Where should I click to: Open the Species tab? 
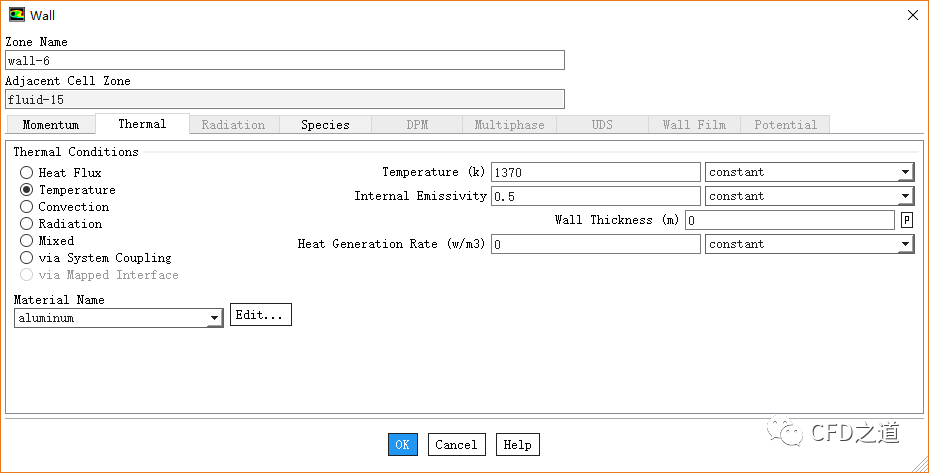tap(325, 125)
